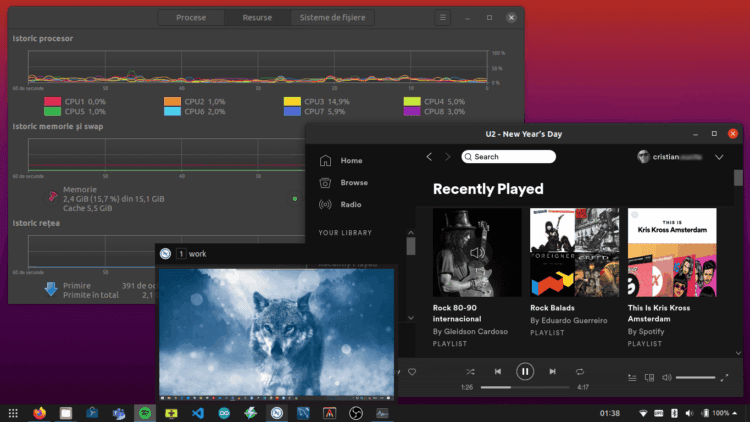
Task: Launch Firefox from the taskbar
Action: pyautogui.click(x=39, y=413)
